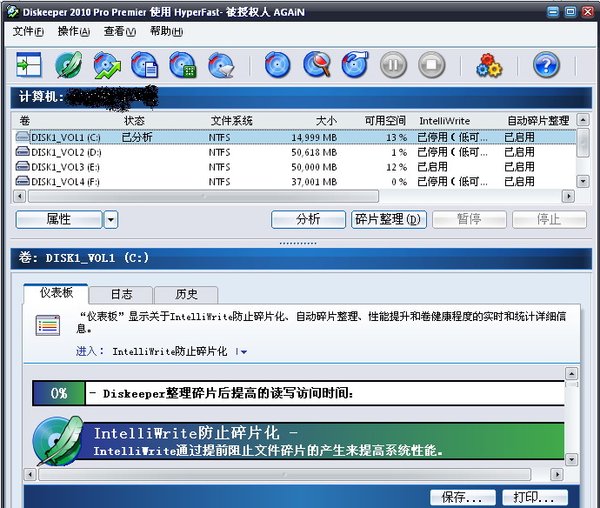
Task: Open IntelliWrite feather toolbar icon
Action: [68, 65]
